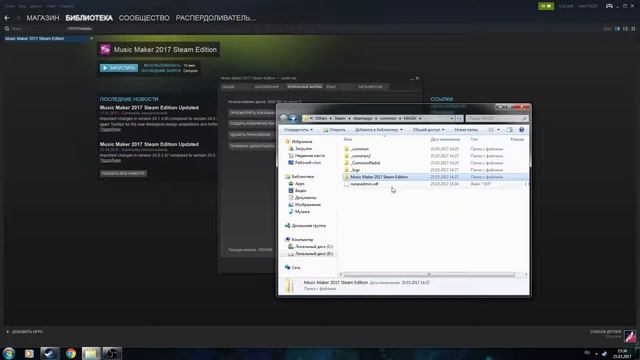Click the green notifications inbox icon in Steam
The height and width of the screenshot is (360, 640).
[x=546, y=6]
